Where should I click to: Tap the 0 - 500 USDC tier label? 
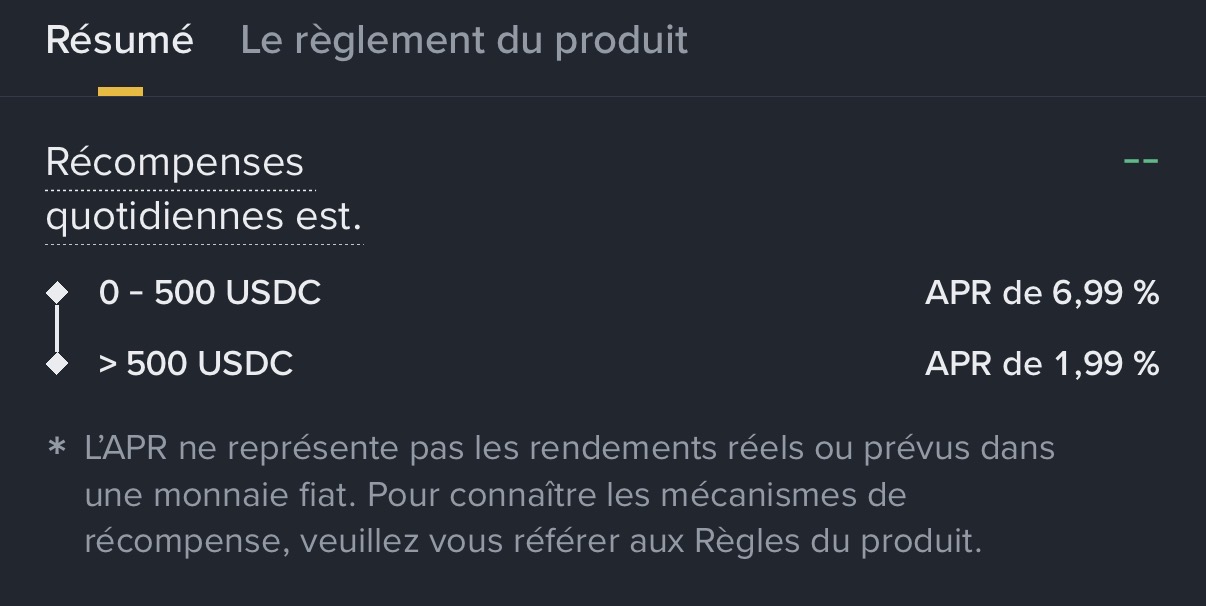(x=210, y=293)
